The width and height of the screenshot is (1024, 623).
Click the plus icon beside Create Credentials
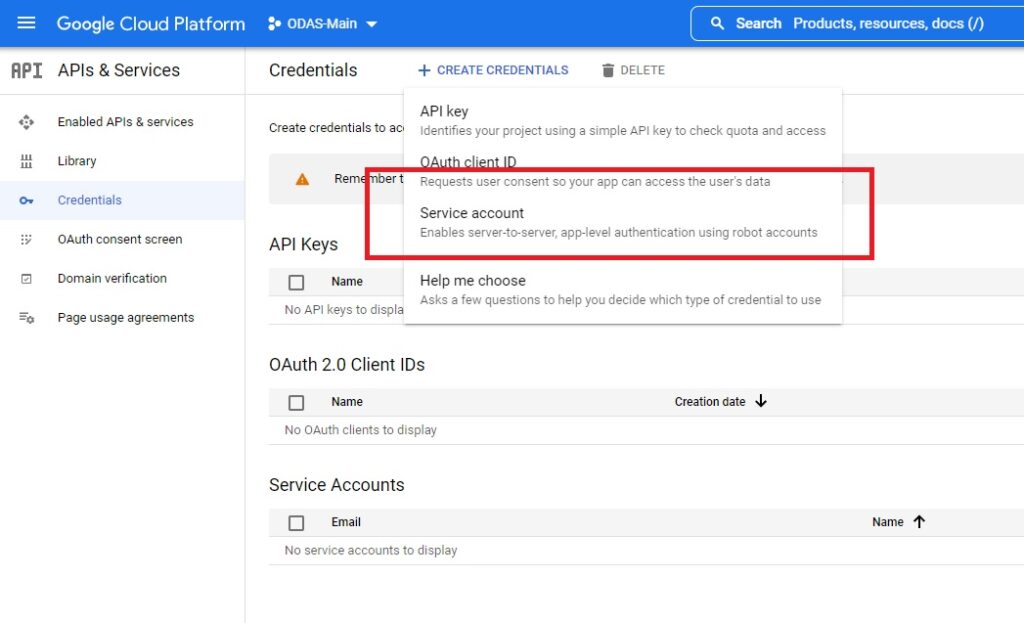[x=424, y=70]
